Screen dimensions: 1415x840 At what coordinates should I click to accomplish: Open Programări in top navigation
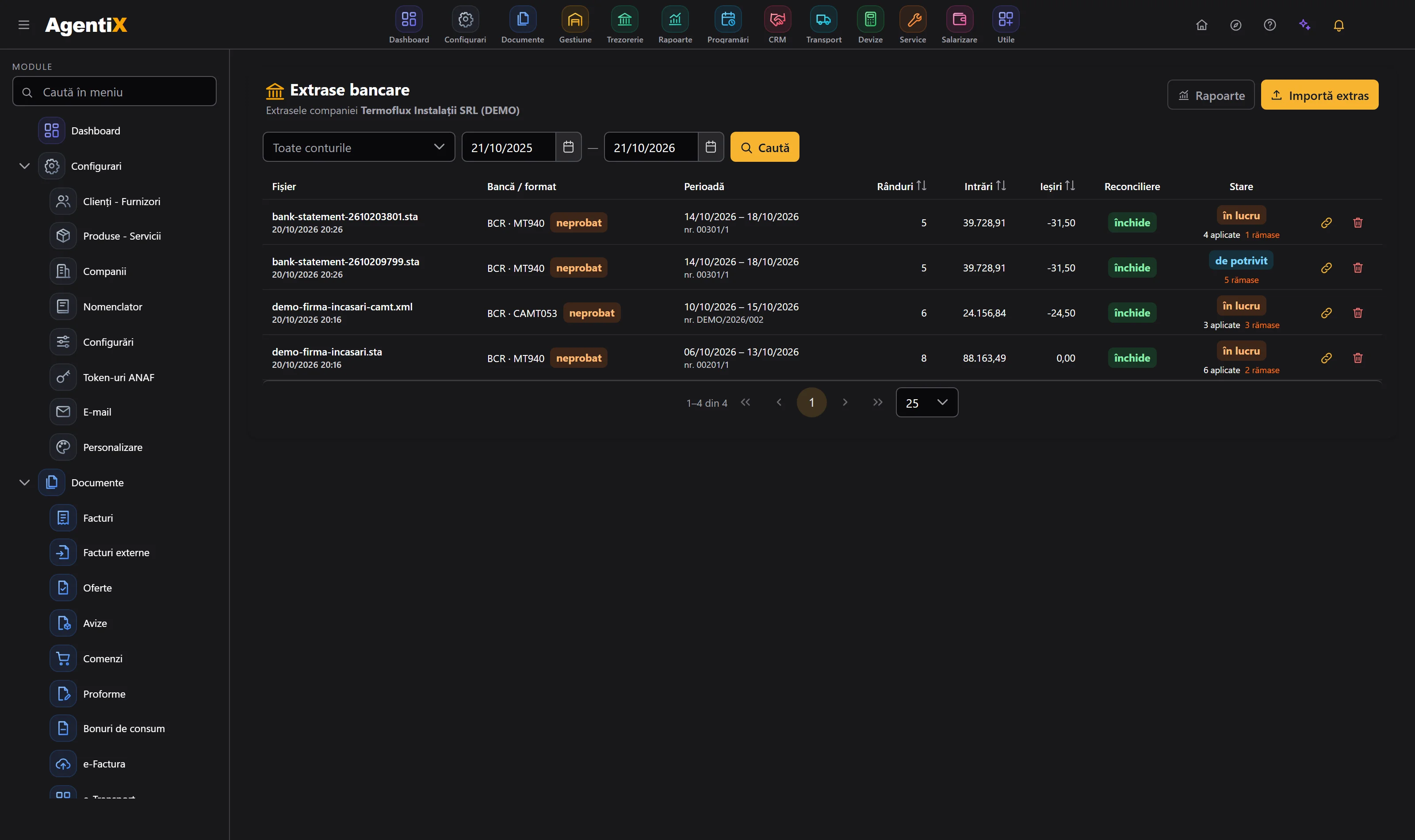point(728,25)
